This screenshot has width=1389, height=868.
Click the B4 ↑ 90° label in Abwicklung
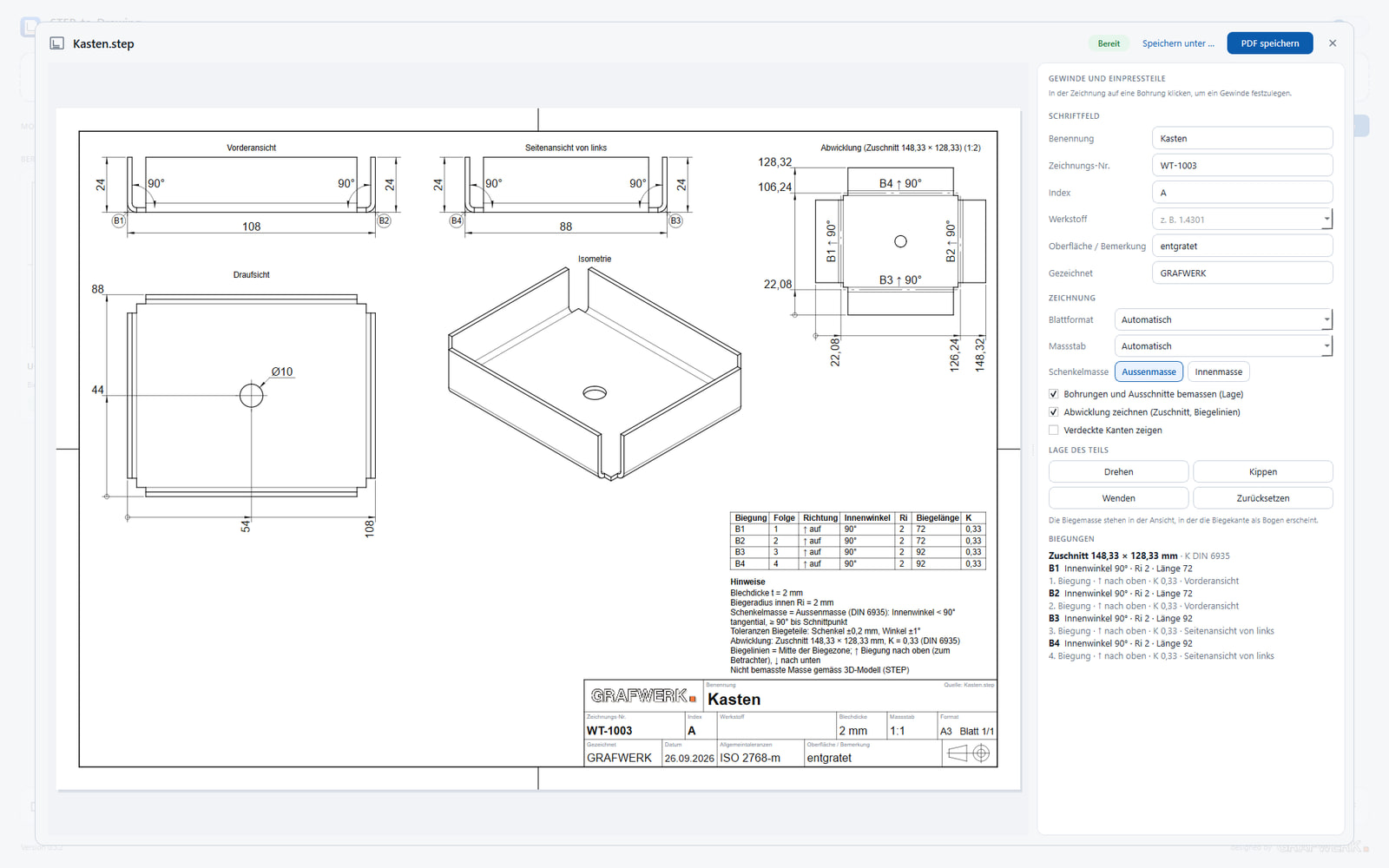click(900, 184)
